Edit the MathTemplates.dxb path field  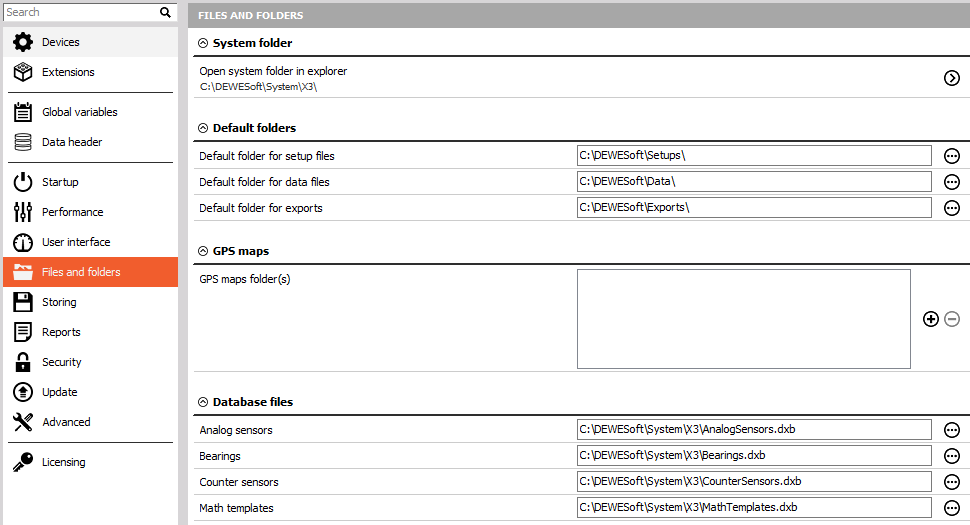click(754, 508)
